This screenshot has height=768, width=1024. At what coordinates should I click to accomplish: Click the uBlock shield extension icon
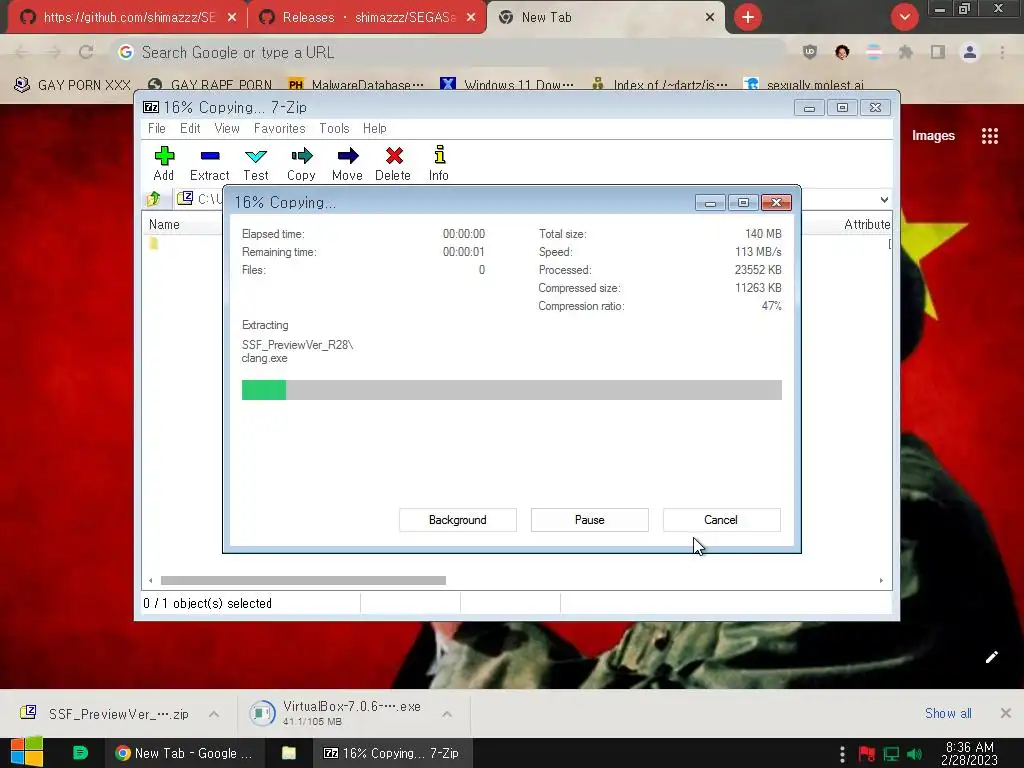click(x=810, y=52)
